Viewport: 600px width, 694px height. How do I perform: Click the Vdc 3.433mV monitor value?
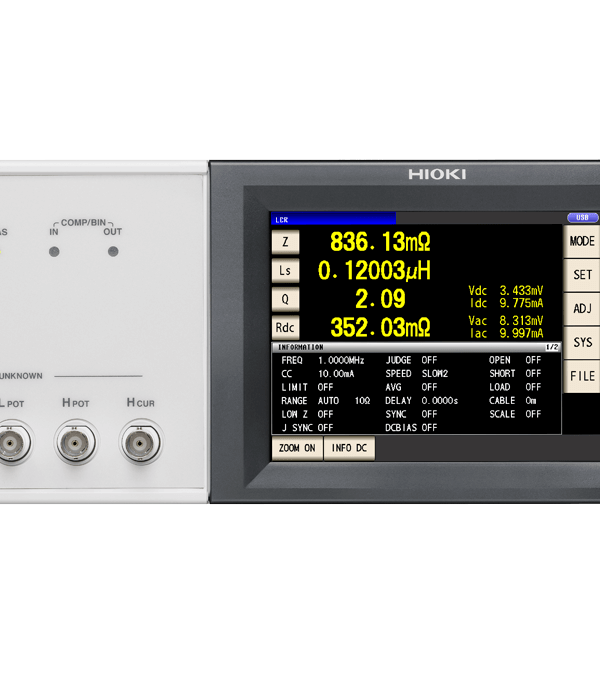[506, 291]
